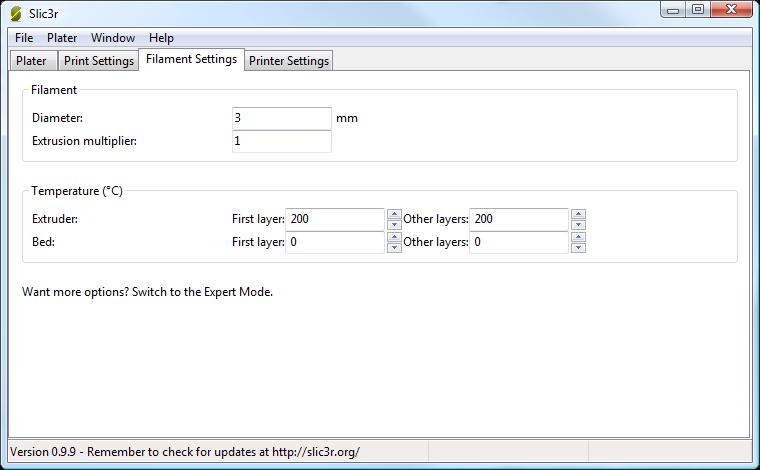Open the Plater menu

click(x=62, y=38)
